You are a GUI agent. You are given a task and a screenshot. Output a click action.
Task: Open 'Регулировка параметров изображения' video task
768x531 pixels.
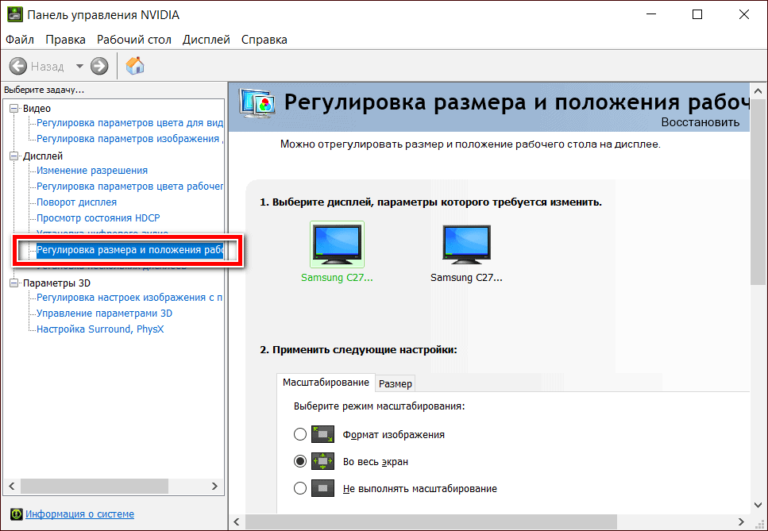pyautogui.click(x=130, y=139)
